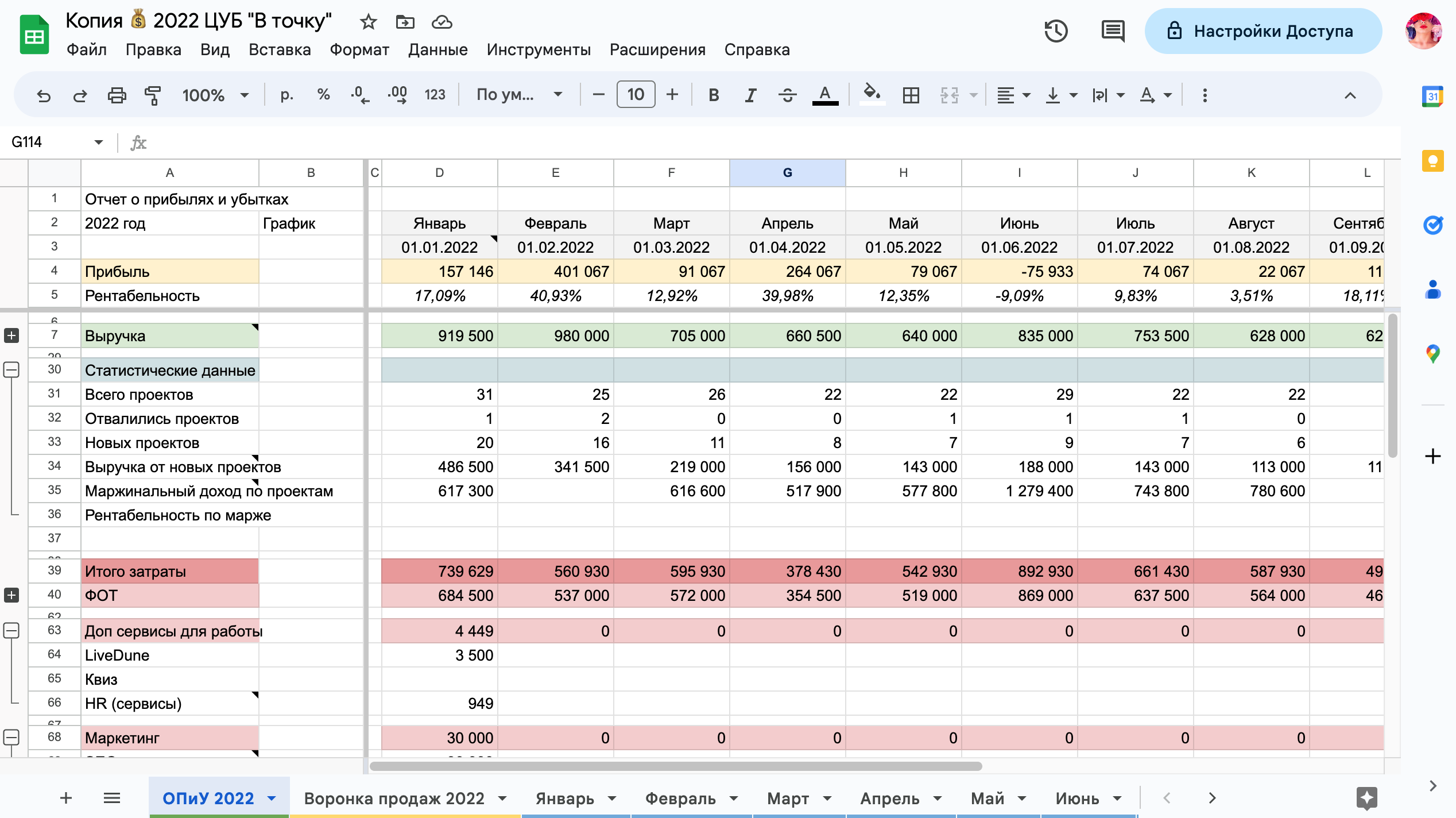The height and width of the screenshot is (818, 1456).
Task: Open version history clock icon
Action: 1056,31
